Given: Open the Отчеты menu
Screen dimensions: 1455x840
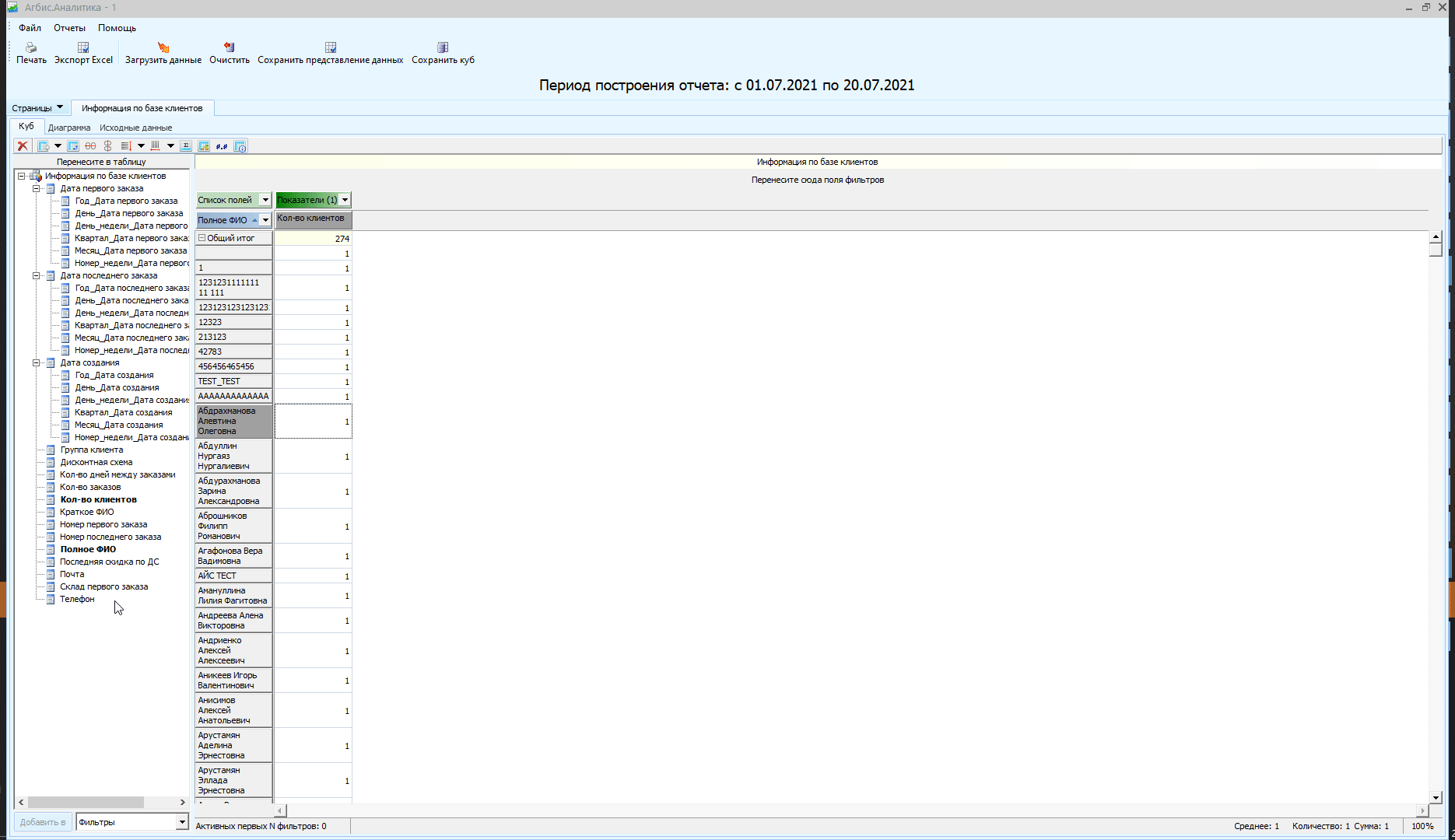Looking at the screenshot, I should [69, 28].
